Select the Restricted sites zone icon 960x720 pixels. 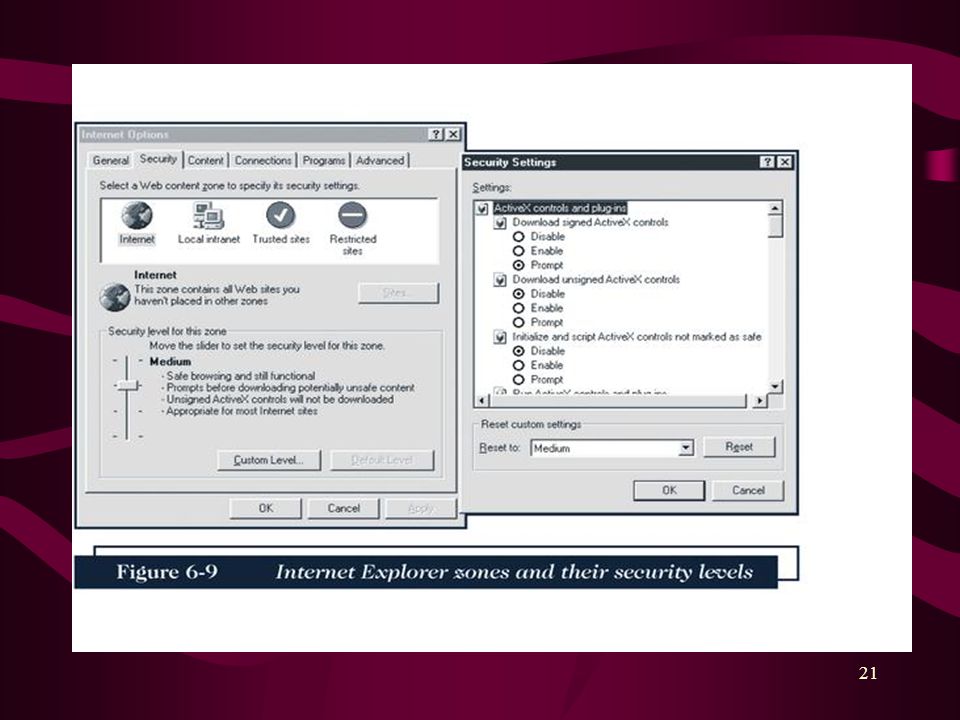(x=353, y=216)
